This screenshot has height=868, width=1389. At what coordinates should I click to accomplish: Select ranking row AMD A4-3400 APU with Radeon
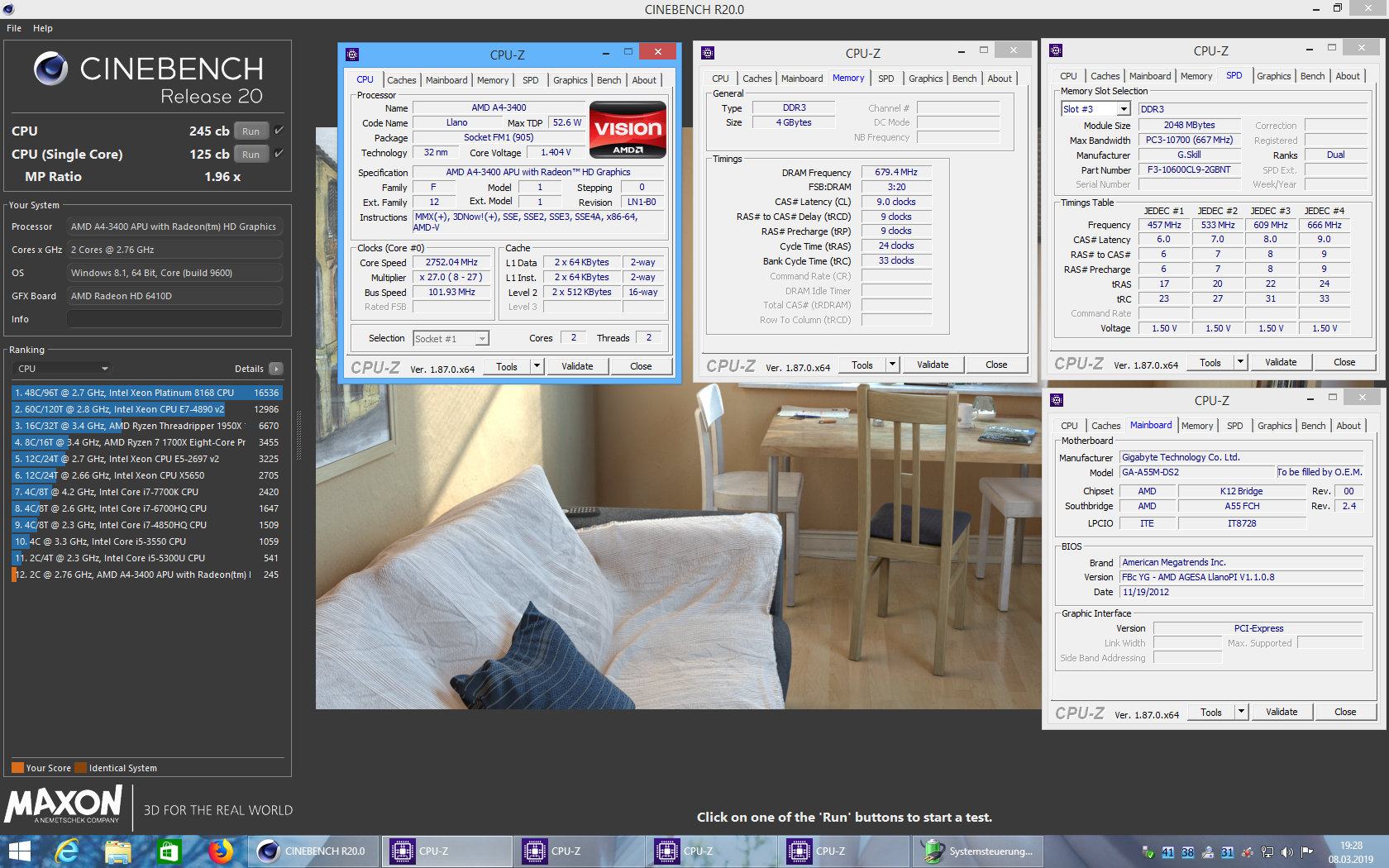point(147,575)
